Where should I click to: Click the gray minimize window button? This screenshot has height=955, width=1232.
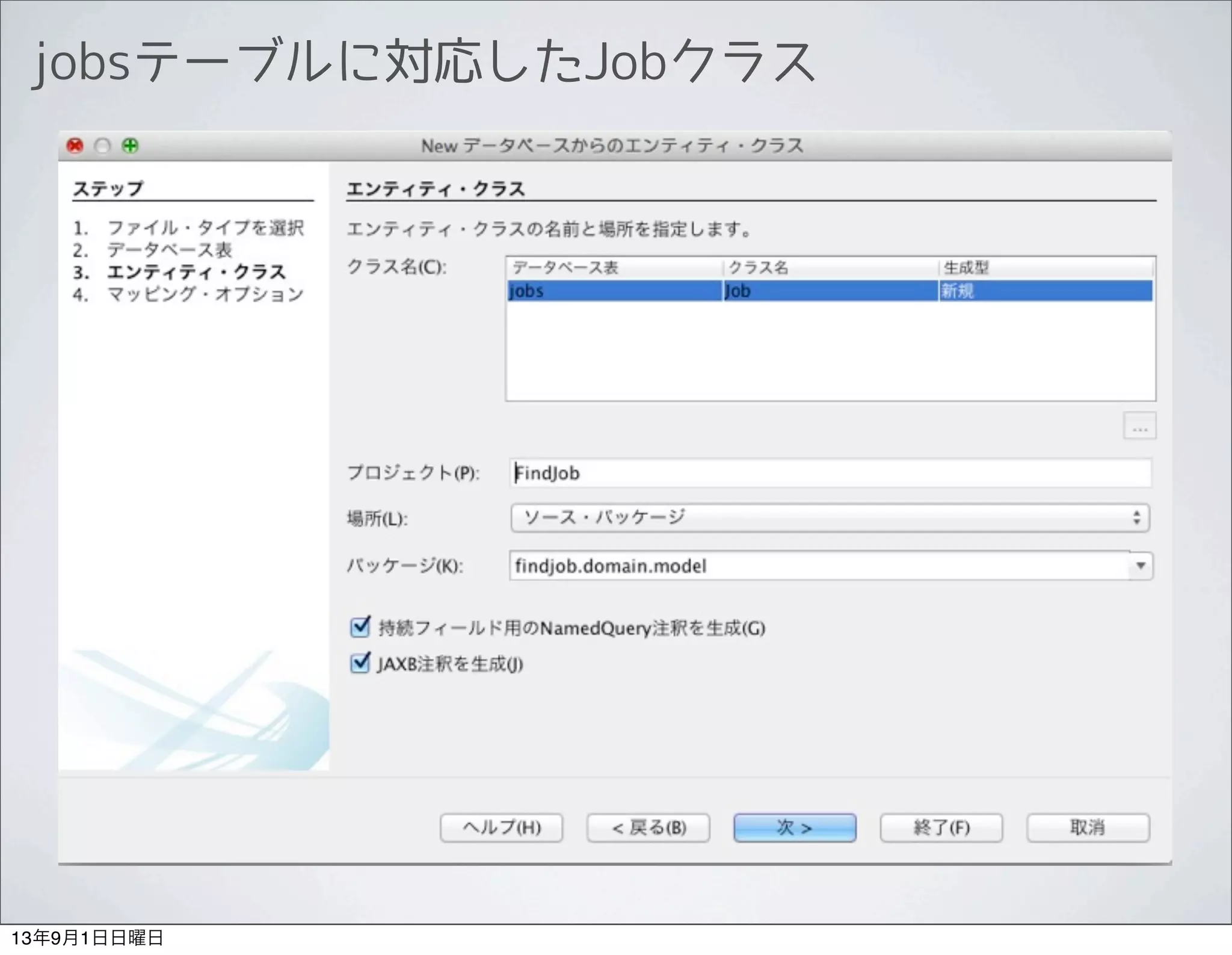pos(103,146)
